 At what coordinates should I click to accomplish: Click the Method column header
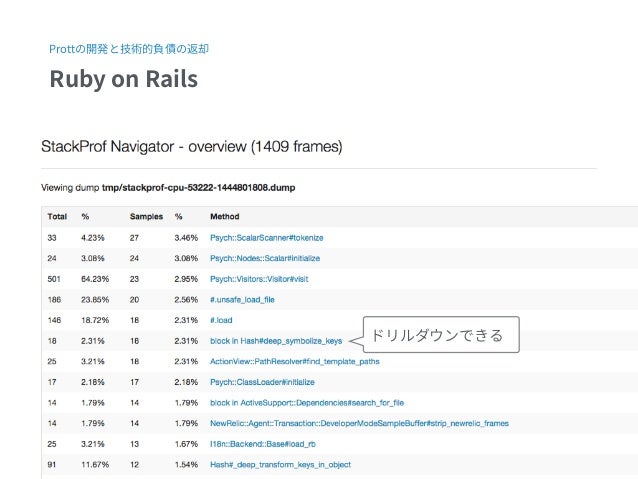[225, 217]
